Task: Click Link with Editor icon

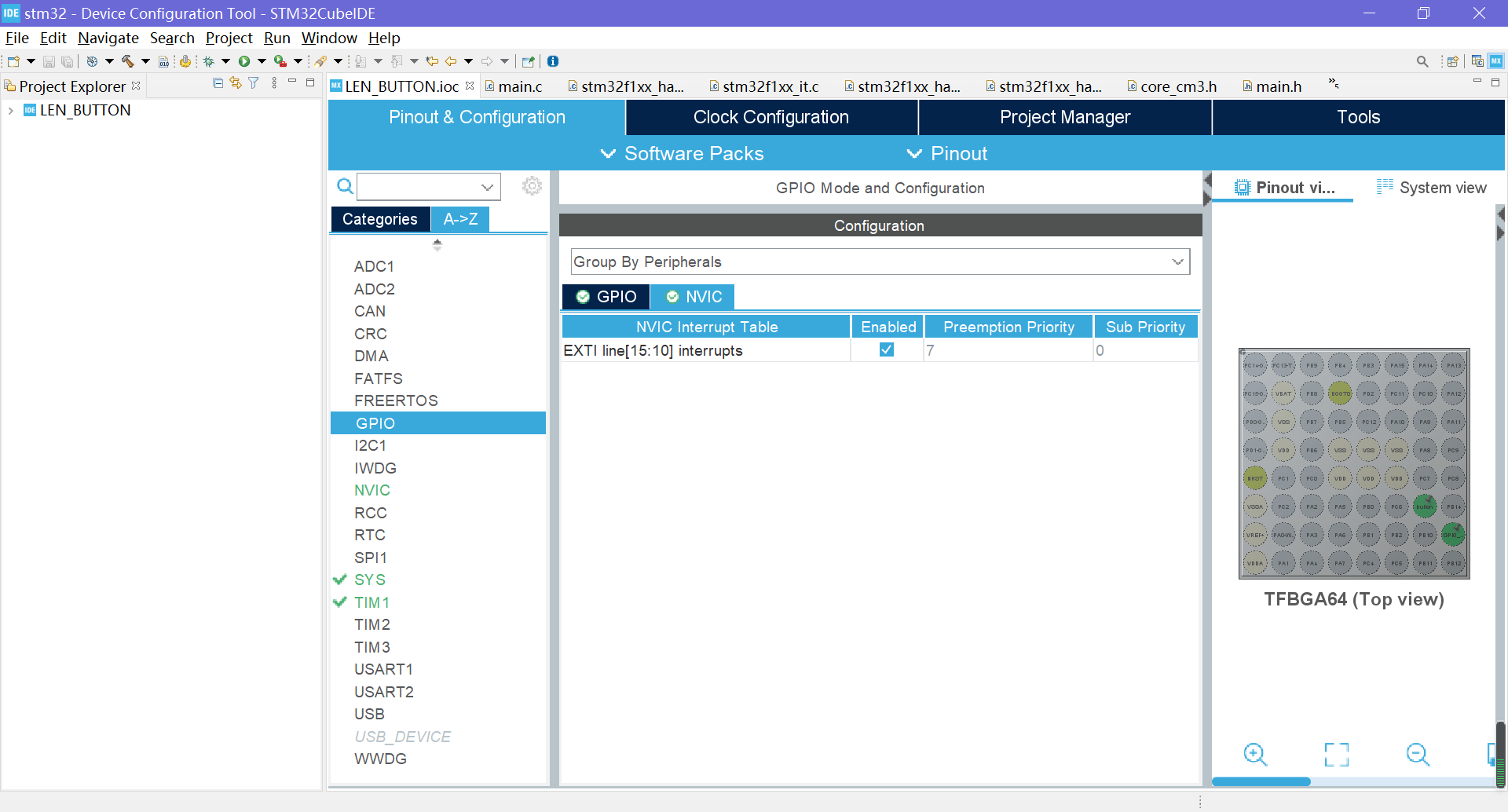Action: click(236, 83)
